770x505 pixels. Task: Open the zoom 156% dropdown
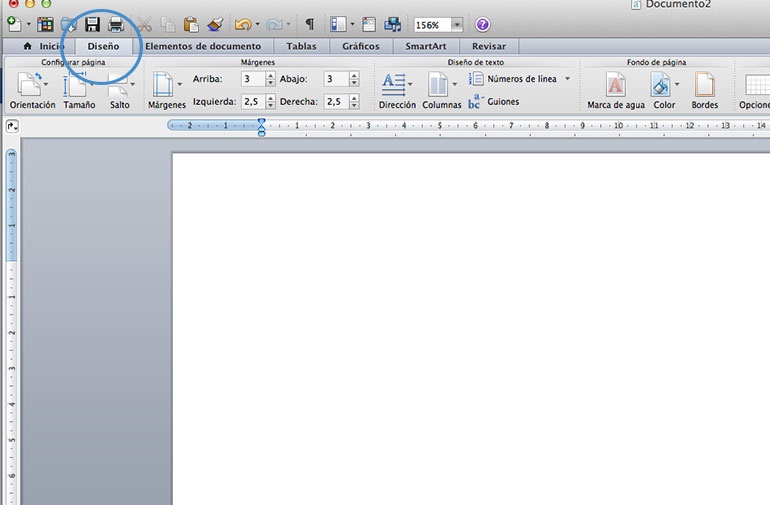pos(457,24)
